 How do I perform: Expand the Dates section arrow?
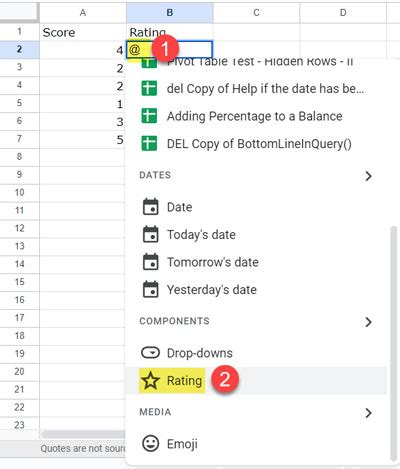click(368, 176)
